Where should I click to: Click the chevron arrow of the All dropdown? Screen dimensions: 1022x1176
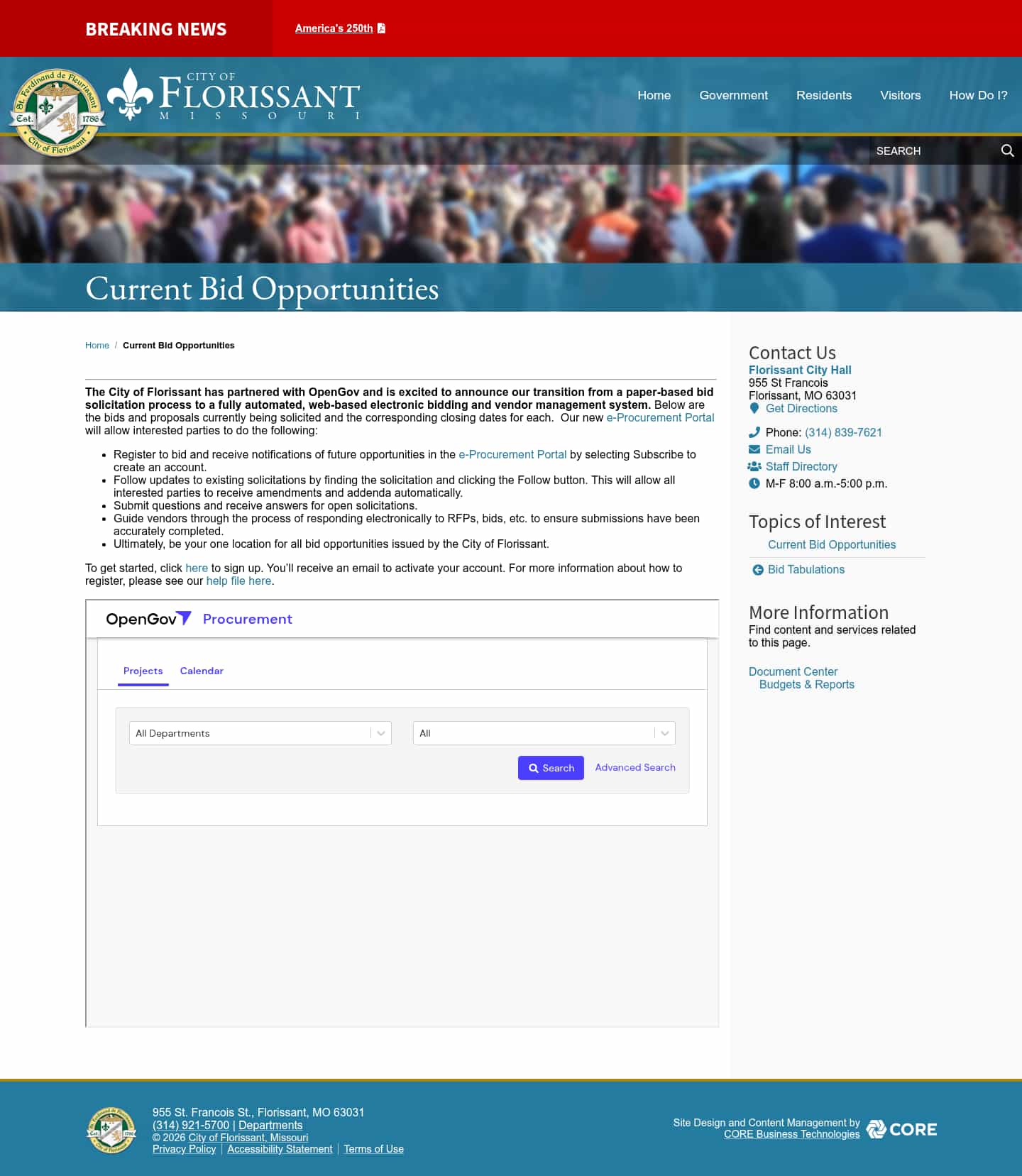[x=665, y=733]
